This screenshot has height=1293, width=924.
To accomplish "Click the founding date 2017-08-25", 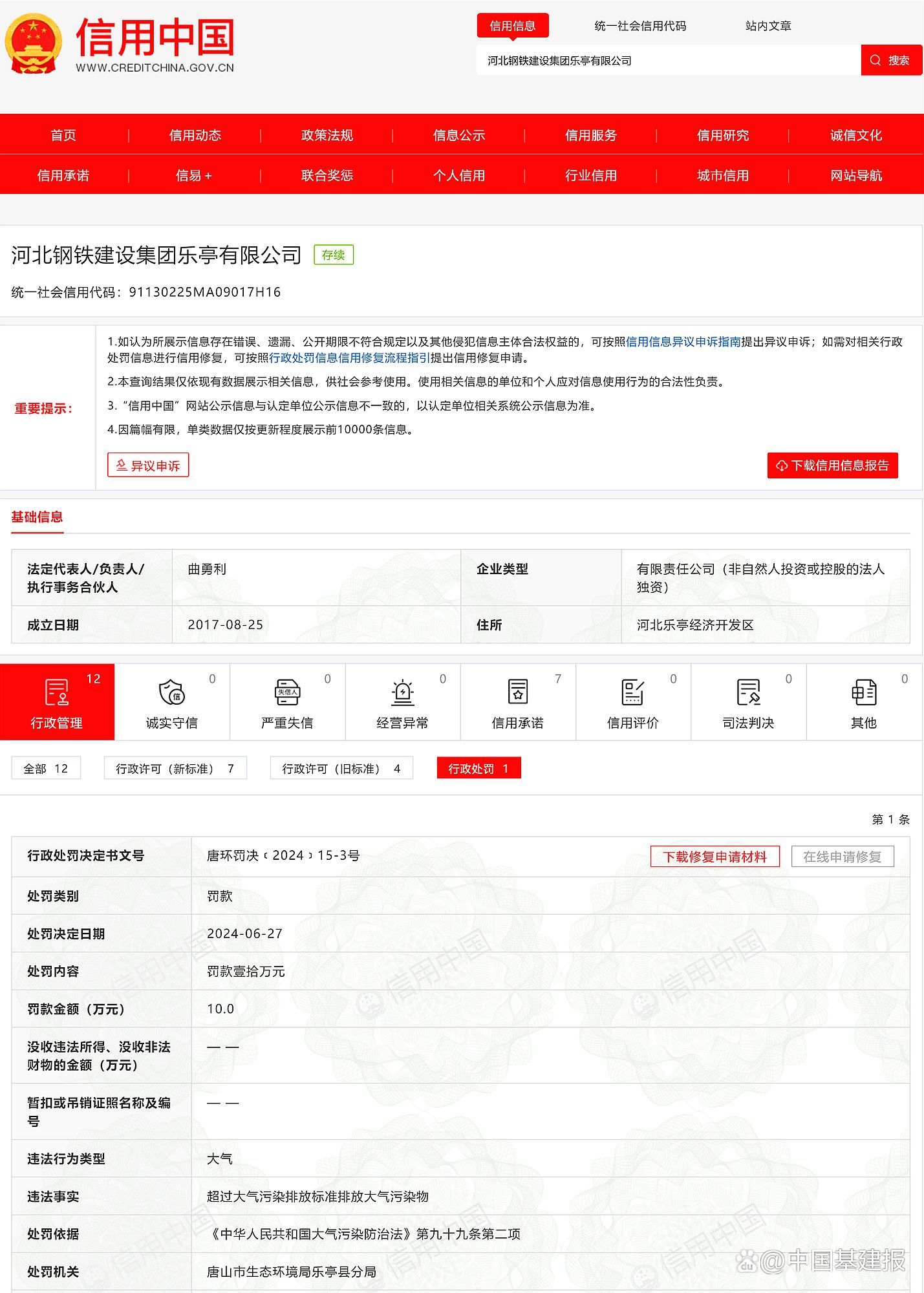I will click(x=226, y=625).
